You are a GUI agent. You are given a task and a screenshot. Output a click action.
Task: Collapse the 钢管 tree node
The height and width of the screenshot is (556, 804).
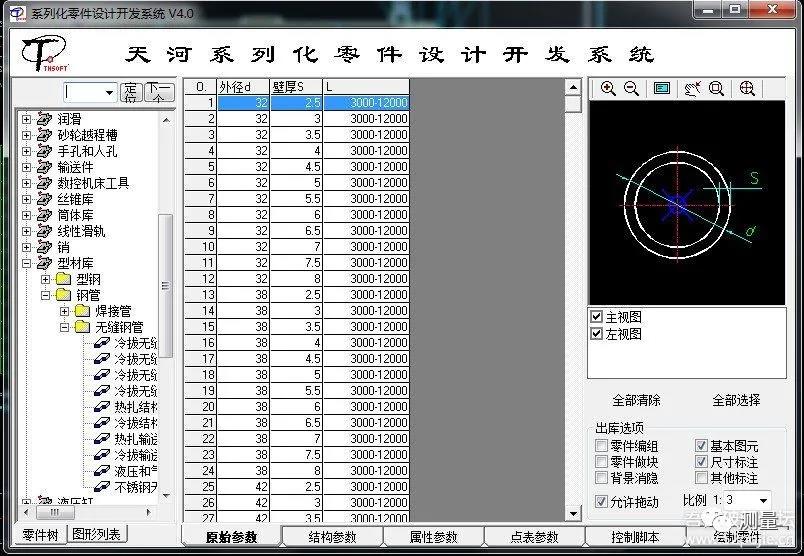(45, 295)
